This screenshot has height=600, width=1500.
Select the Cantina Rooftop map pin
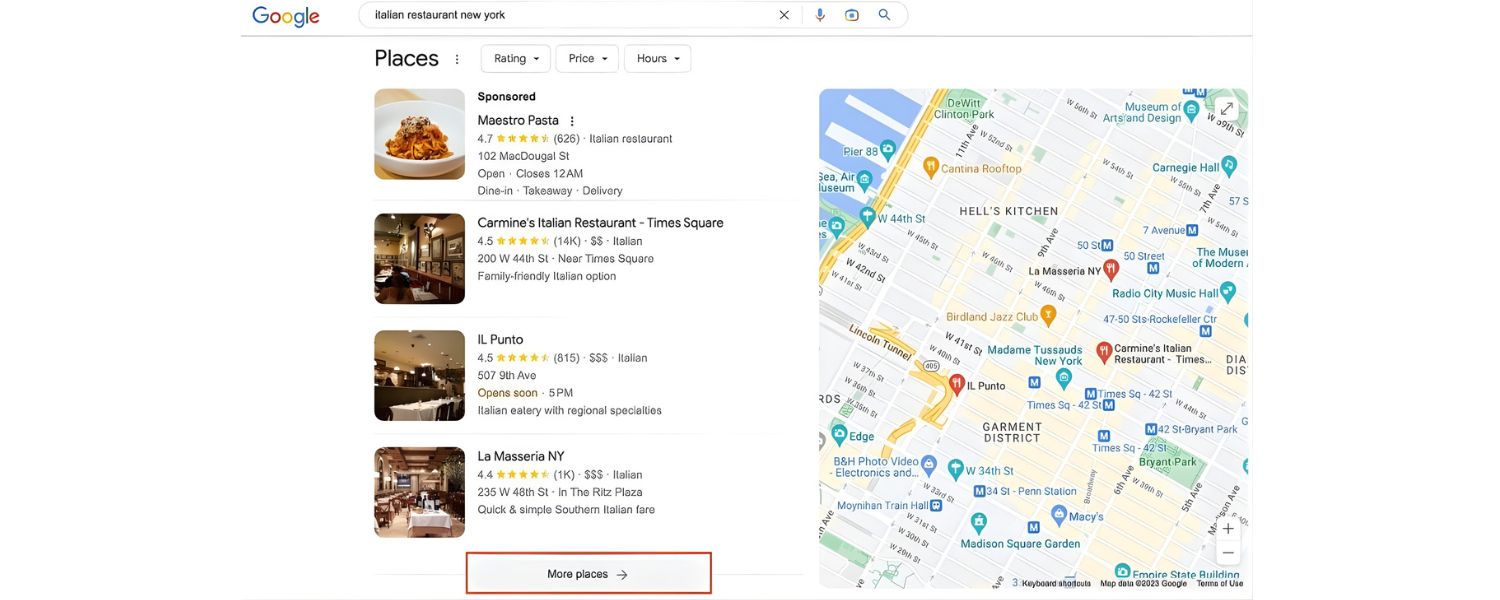[930, 166]
